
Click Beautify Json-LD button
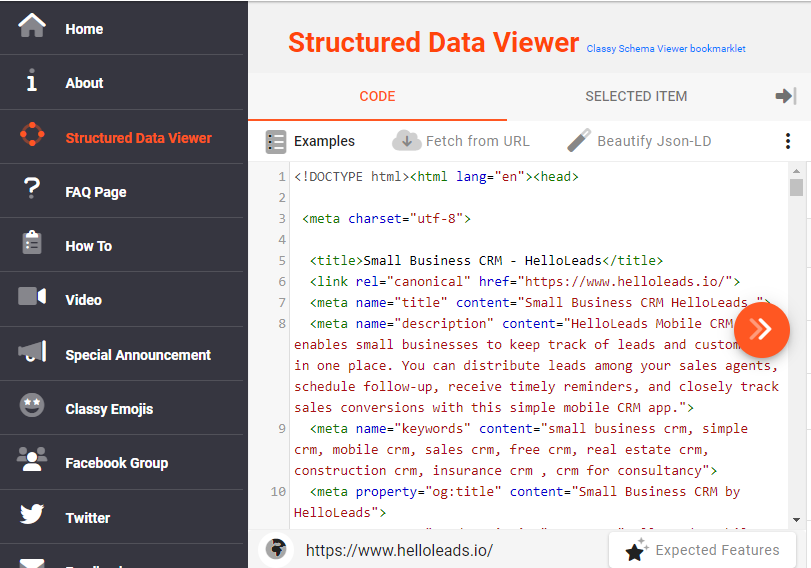pos(640,141)
